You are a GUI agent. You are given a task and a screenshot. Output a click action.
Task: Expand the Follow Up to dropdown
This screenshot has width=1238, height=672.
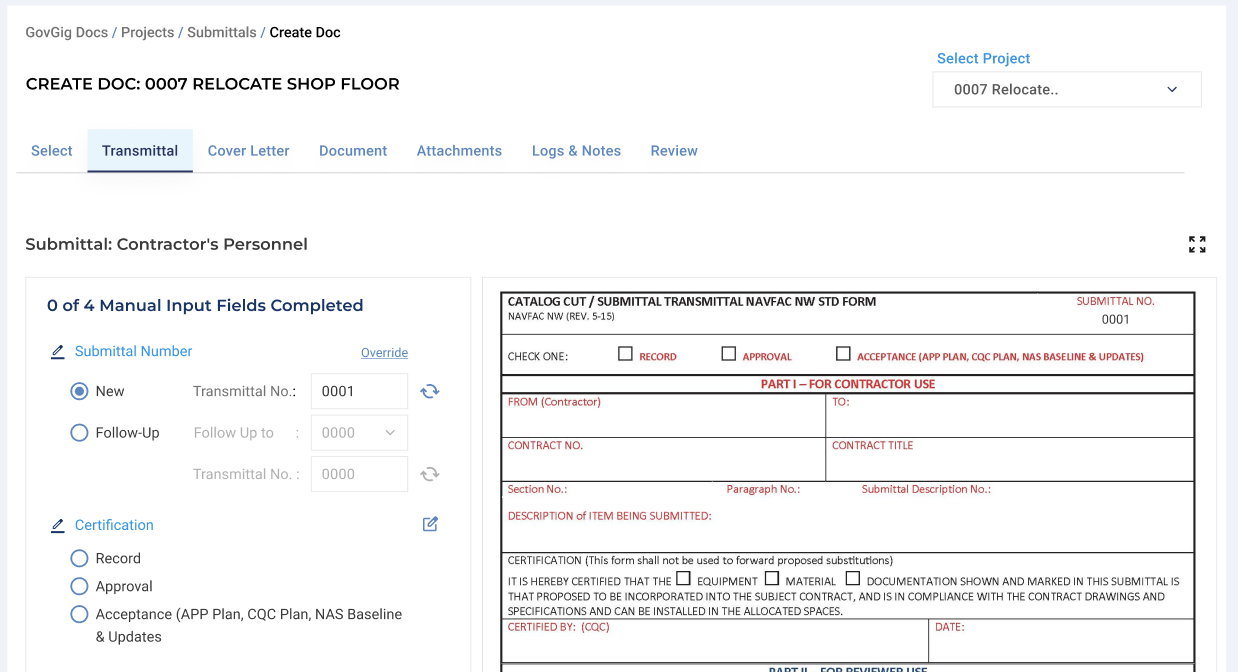pyautogui.click(x=359, y=433)
